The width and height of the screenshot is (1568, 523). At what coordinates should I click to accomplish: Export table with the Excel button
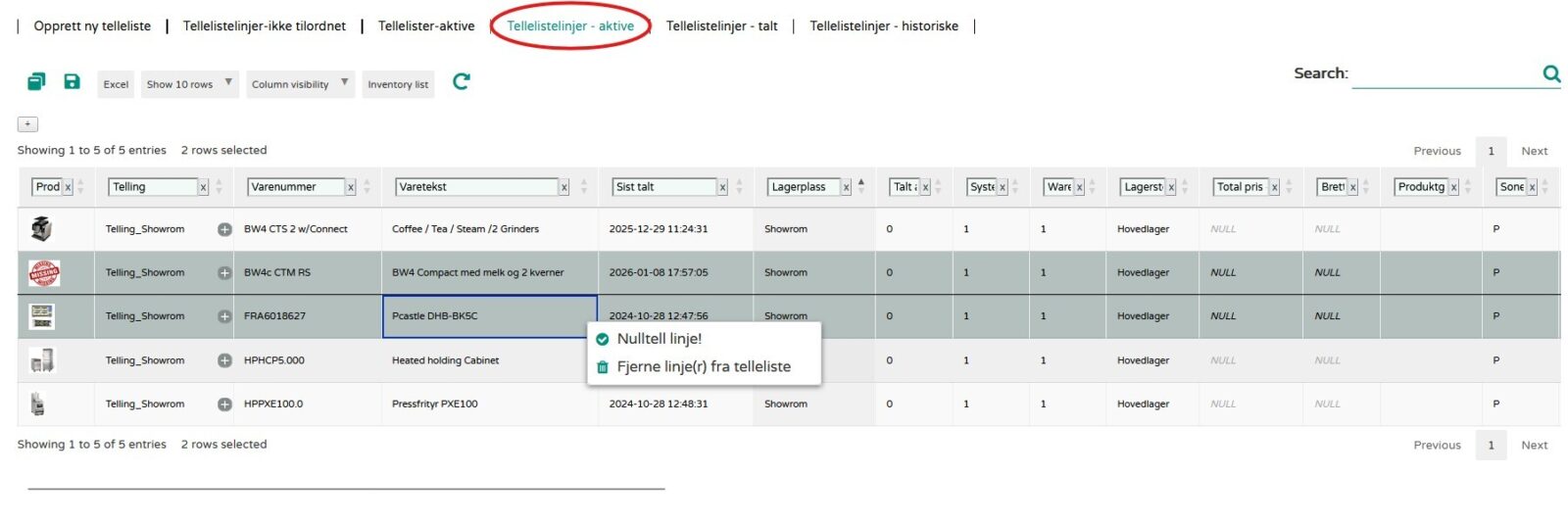tap(116, 84)
